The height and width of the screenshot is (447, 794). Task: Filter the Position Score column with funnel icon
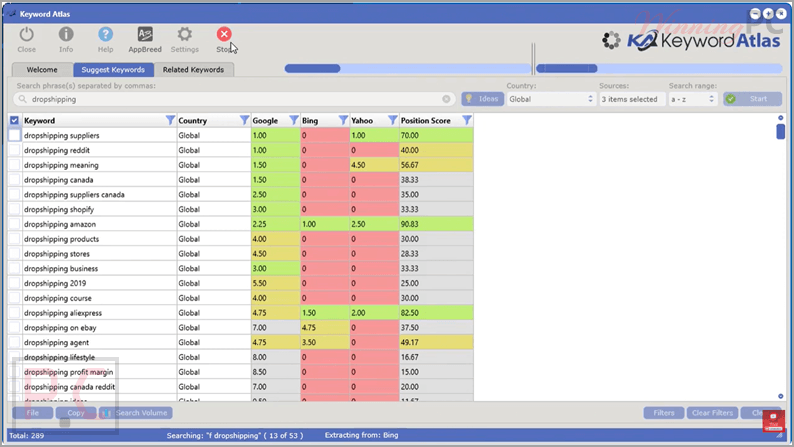(x=467, y=120)
